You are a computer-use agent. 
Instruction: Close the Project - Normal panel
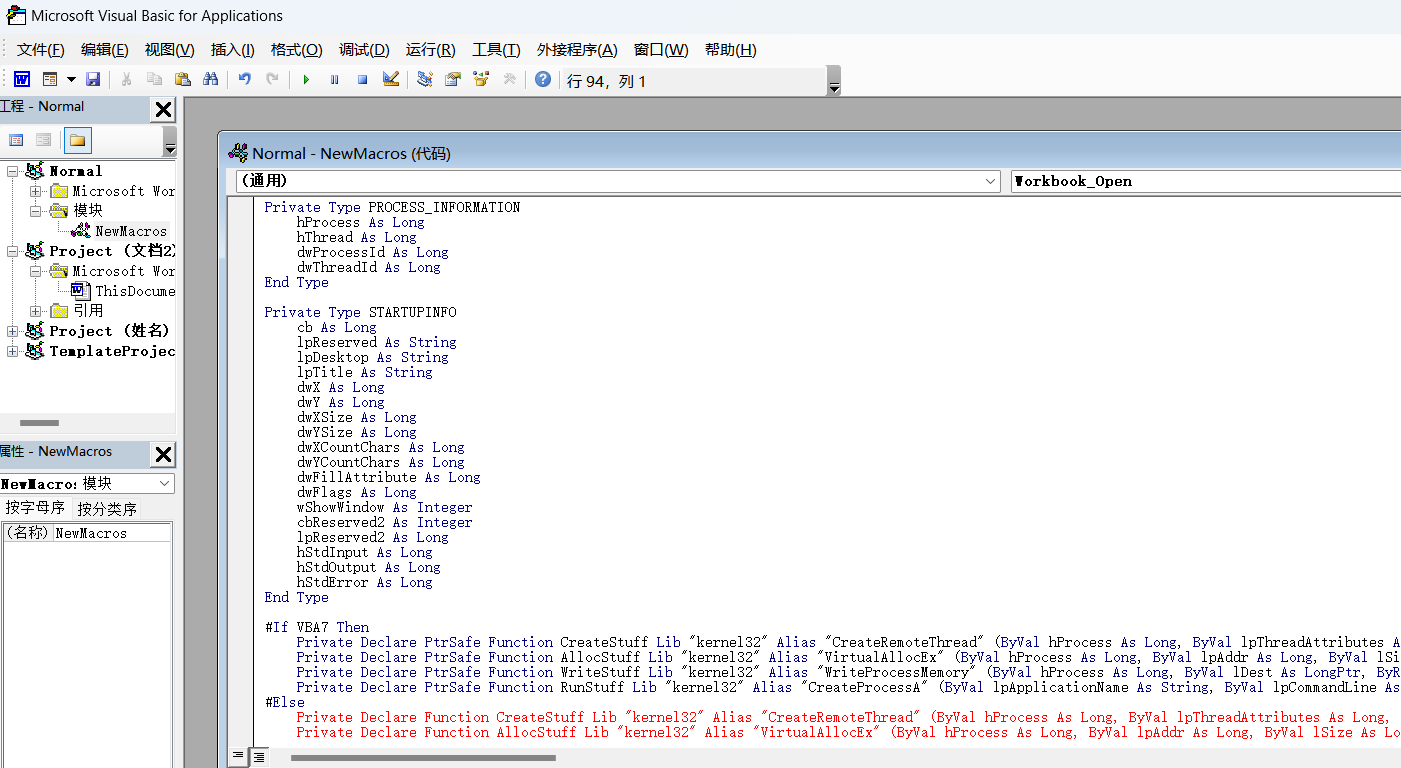point(163,110)
